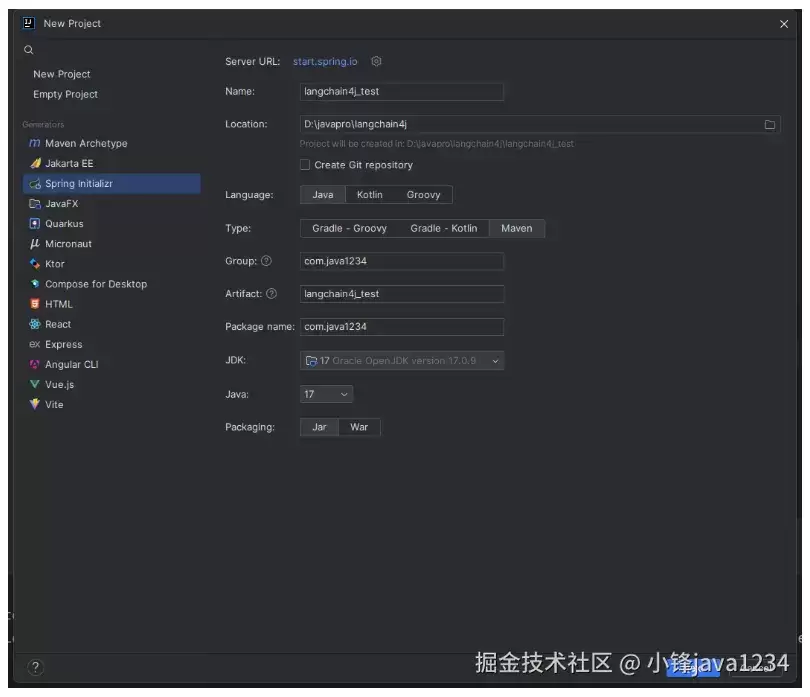Click the Vue.js icon
The image size is (810, 697).
tap(35, 384)
